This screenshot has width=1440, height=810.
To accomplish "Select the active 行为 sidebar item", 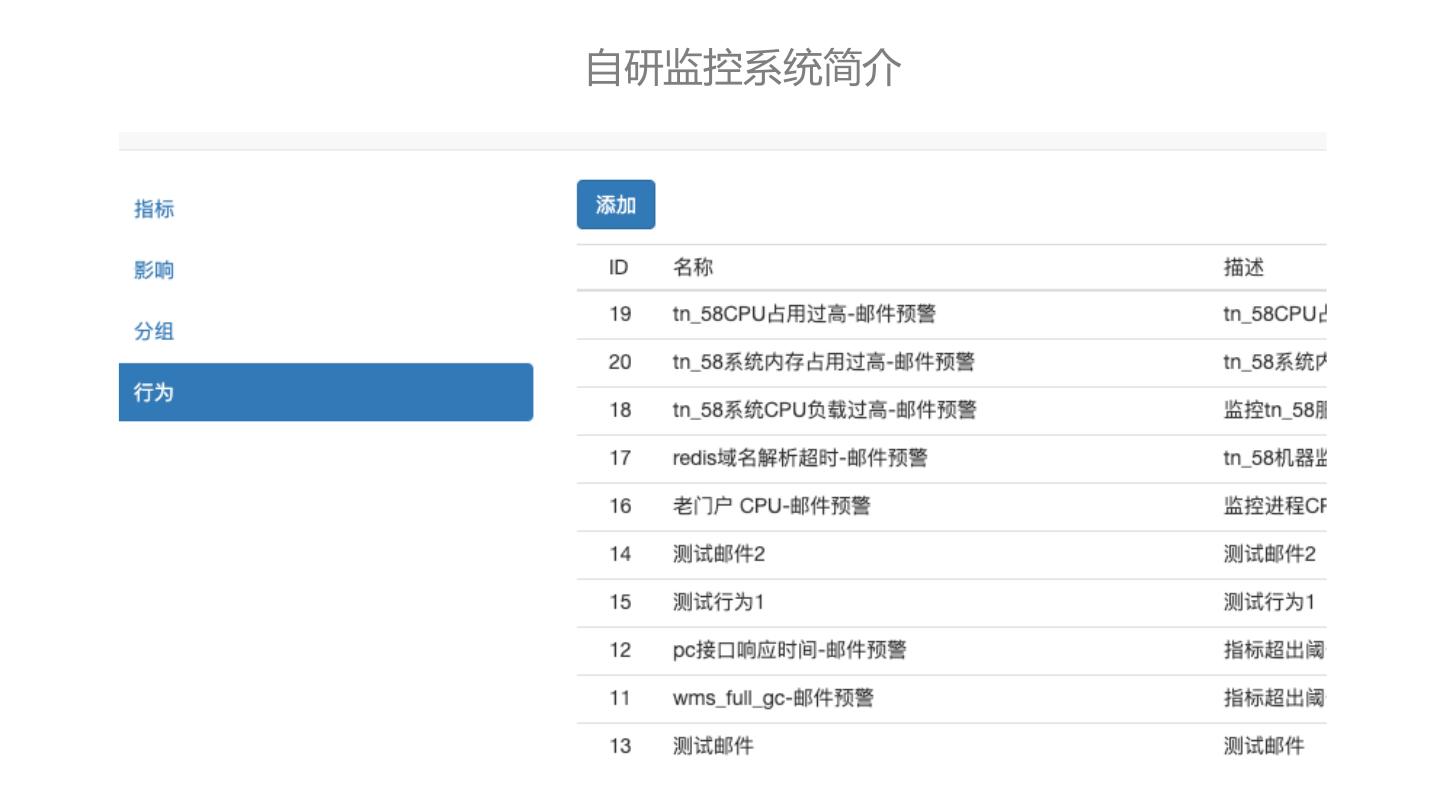I will 325,392.
